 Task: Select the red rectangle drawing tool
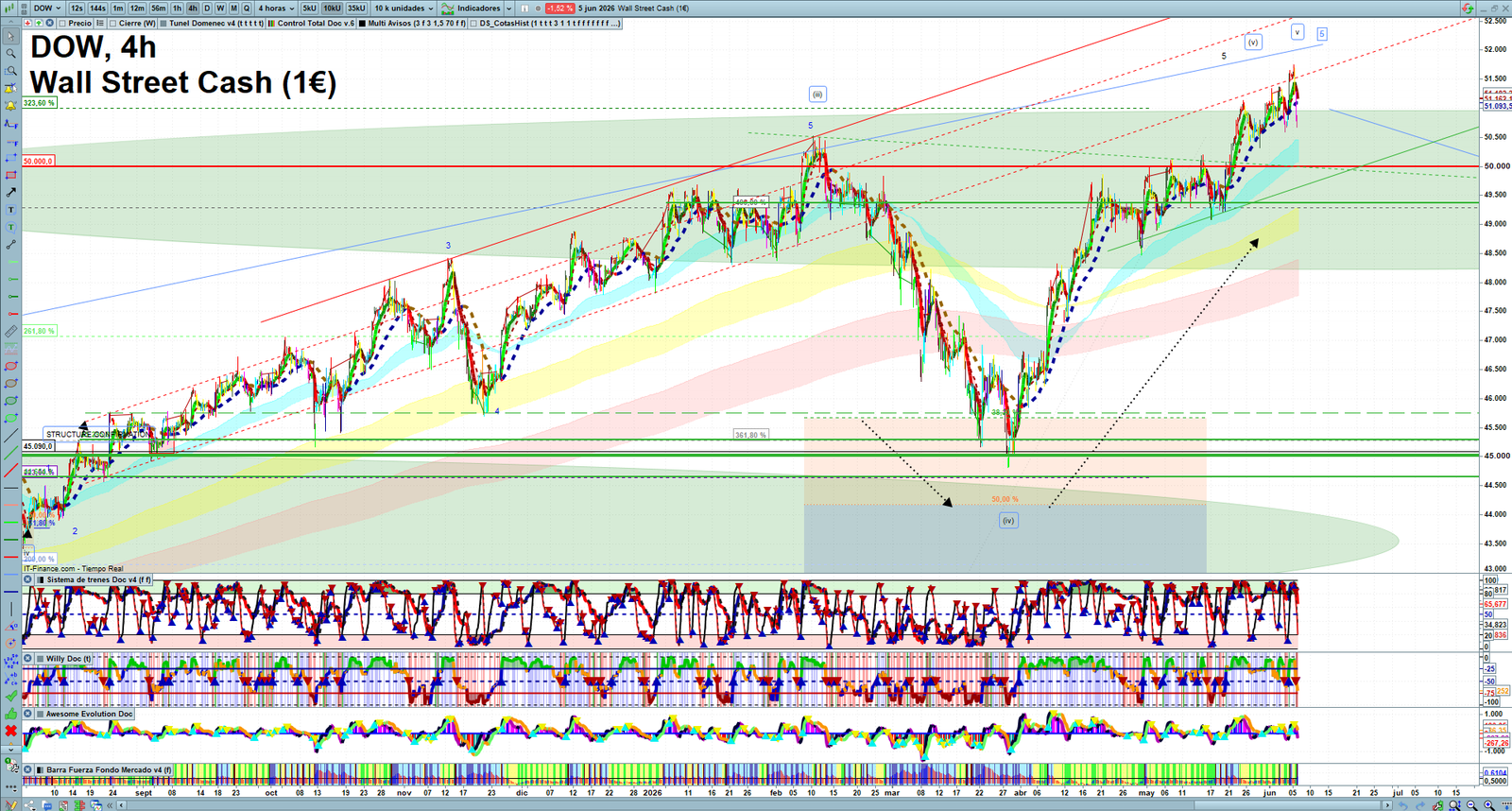click(x=10, y=175)
